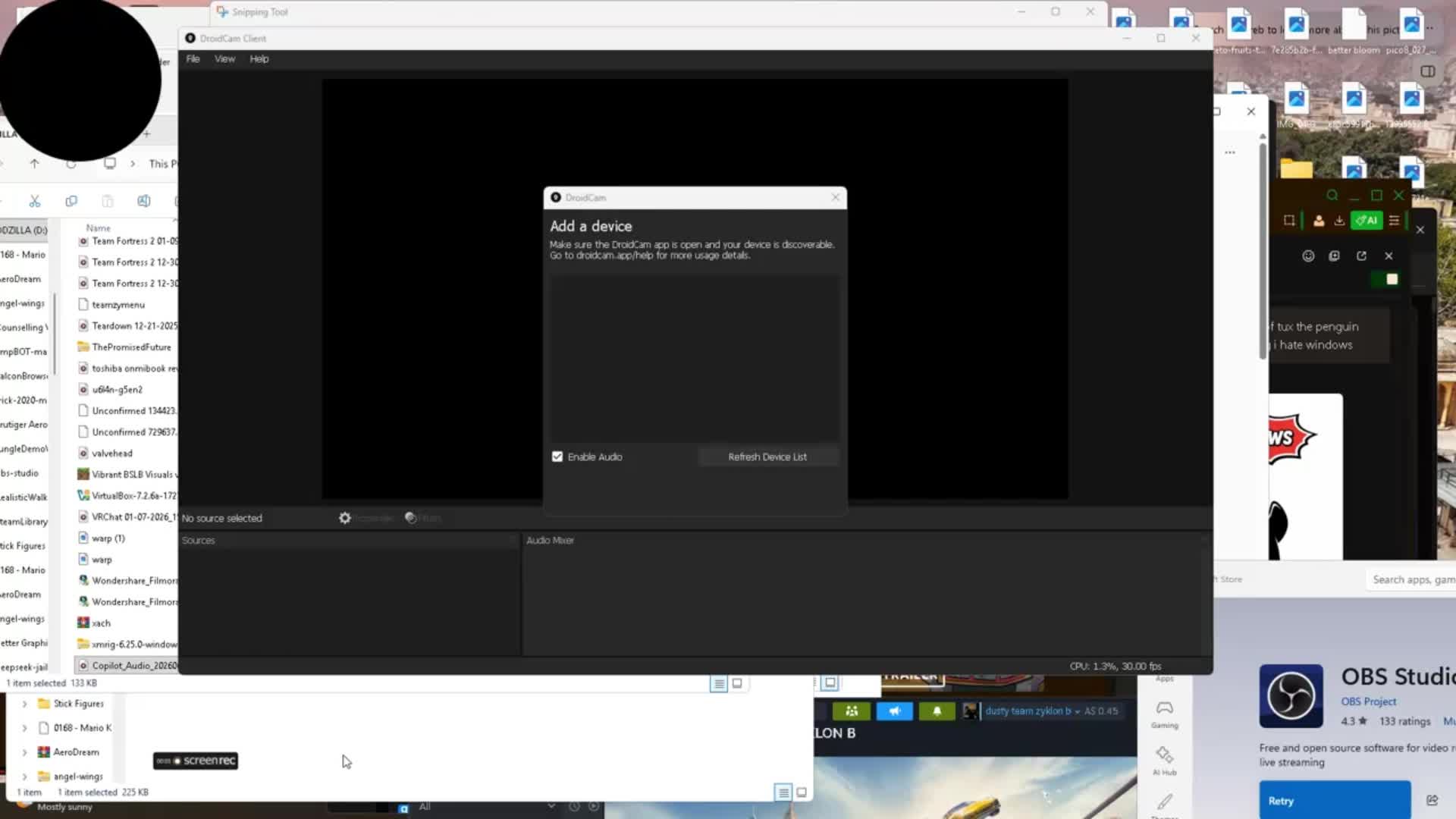Click the Name column header in File Explorer
This screenshot has height=819, width=1456.
(98, 228)
